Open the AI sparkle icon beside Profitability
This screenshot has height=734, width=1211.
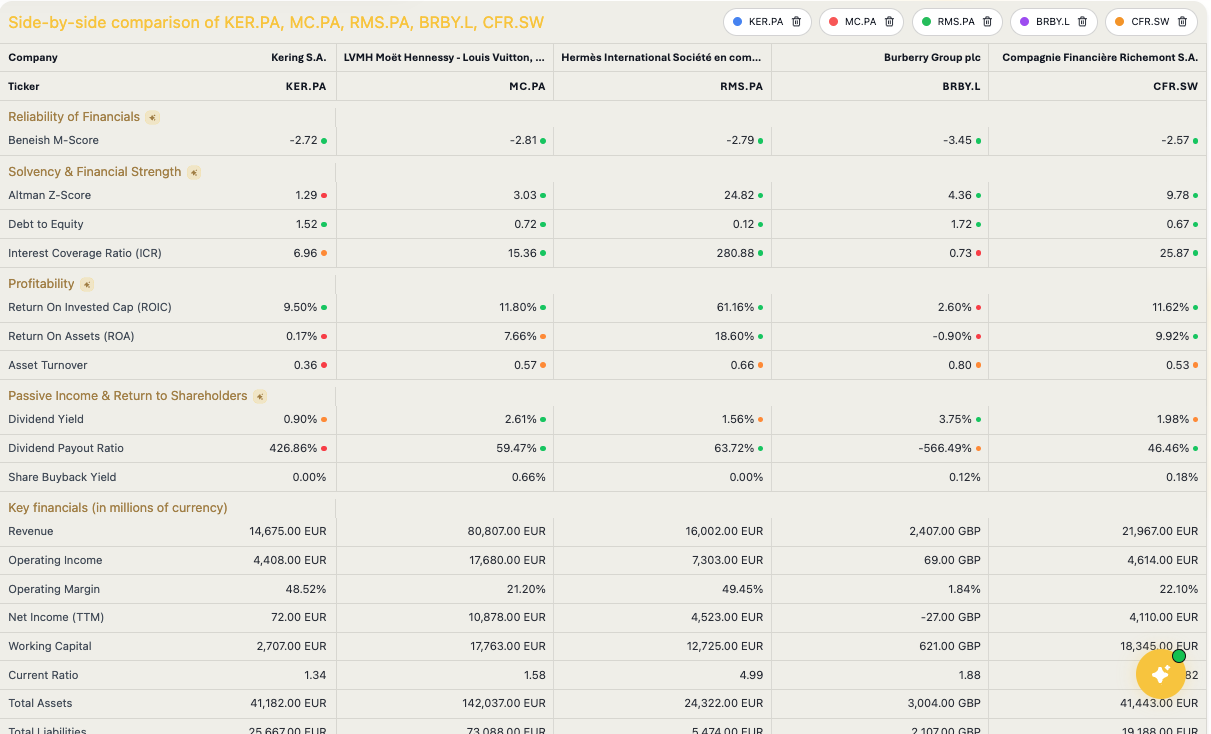87,284
